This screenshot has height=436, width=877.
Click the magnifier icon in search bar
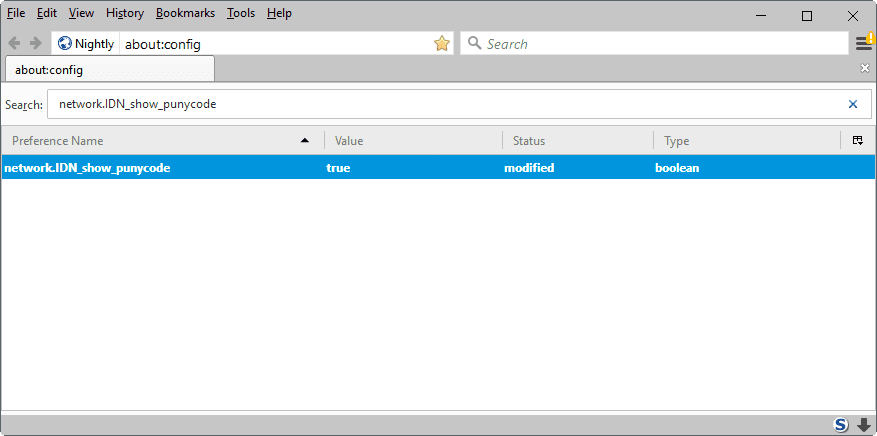click(474, 43)
